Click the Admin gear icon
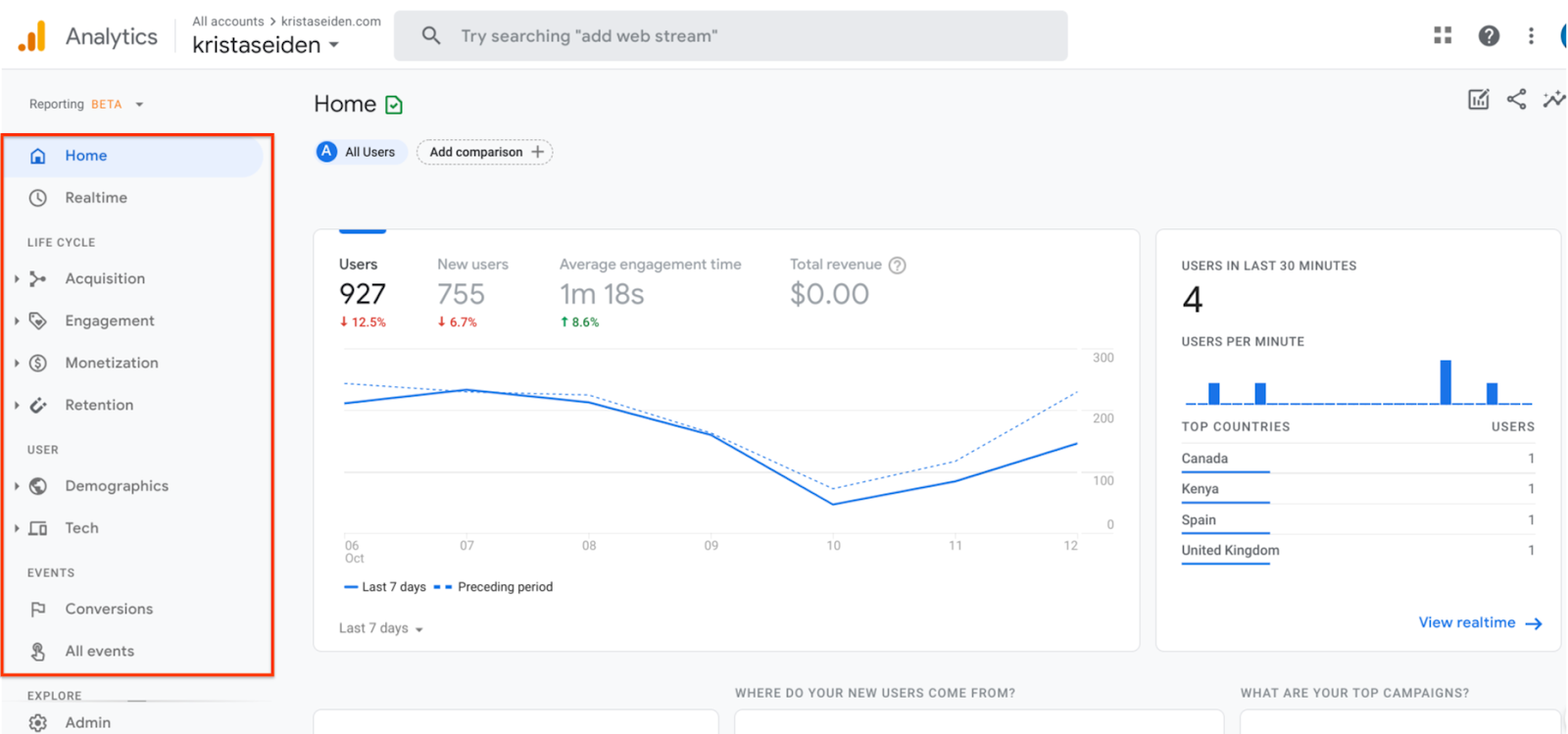Screen dimensions: 1568x734 tap(38, 722)
